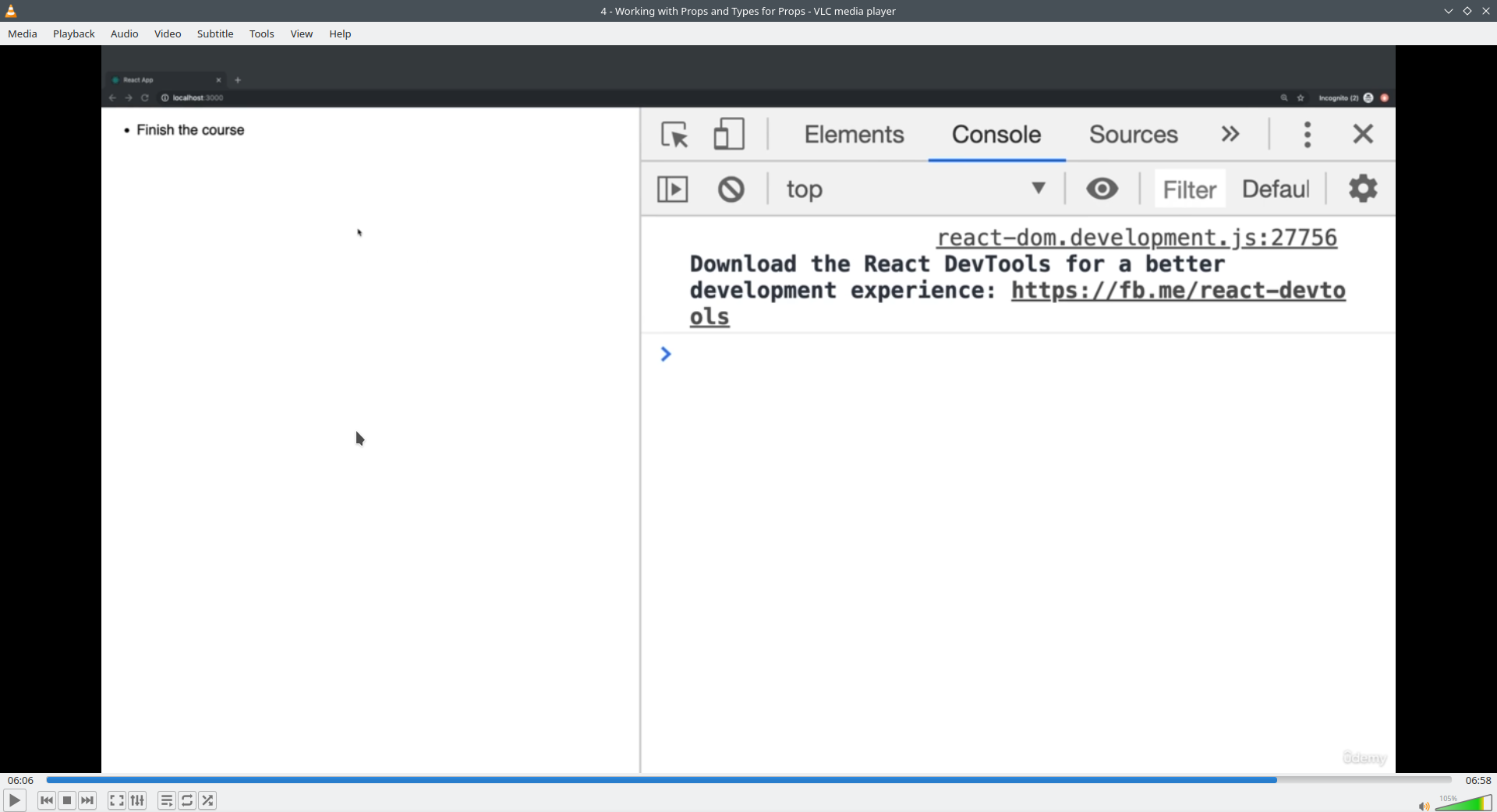
Task: Open the Help menu
Action: click(340, 34)
